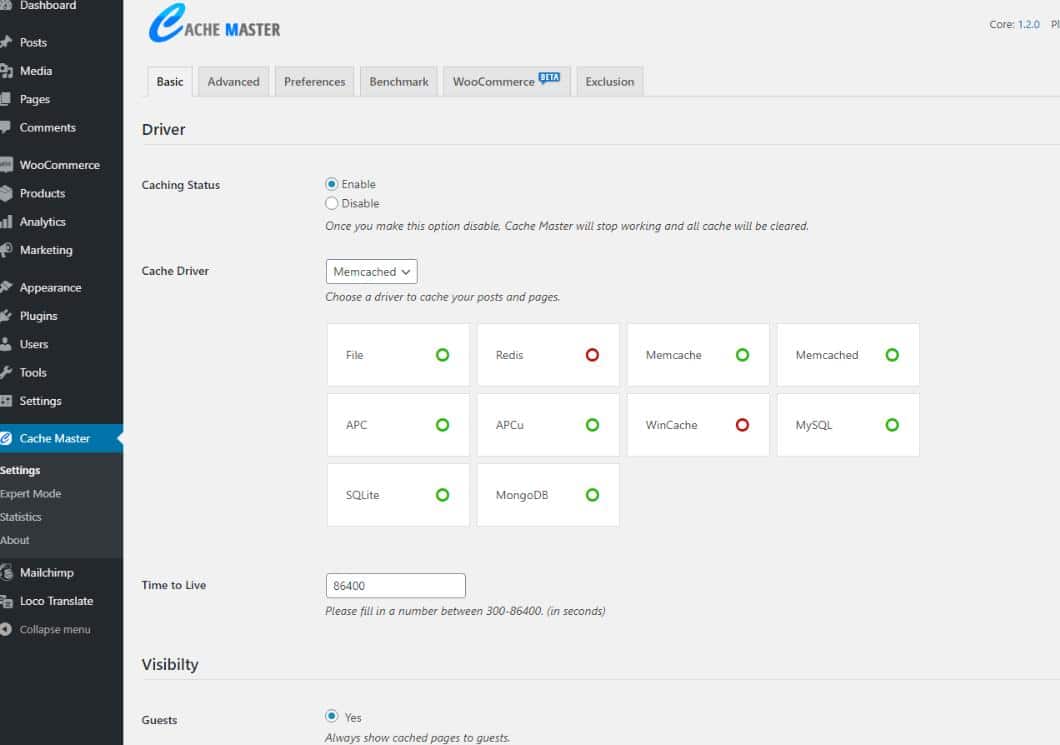Viewport: 1060px width, 745px height.
Task: Click the Pages icon in sidebar
Action: coord(5,99)
